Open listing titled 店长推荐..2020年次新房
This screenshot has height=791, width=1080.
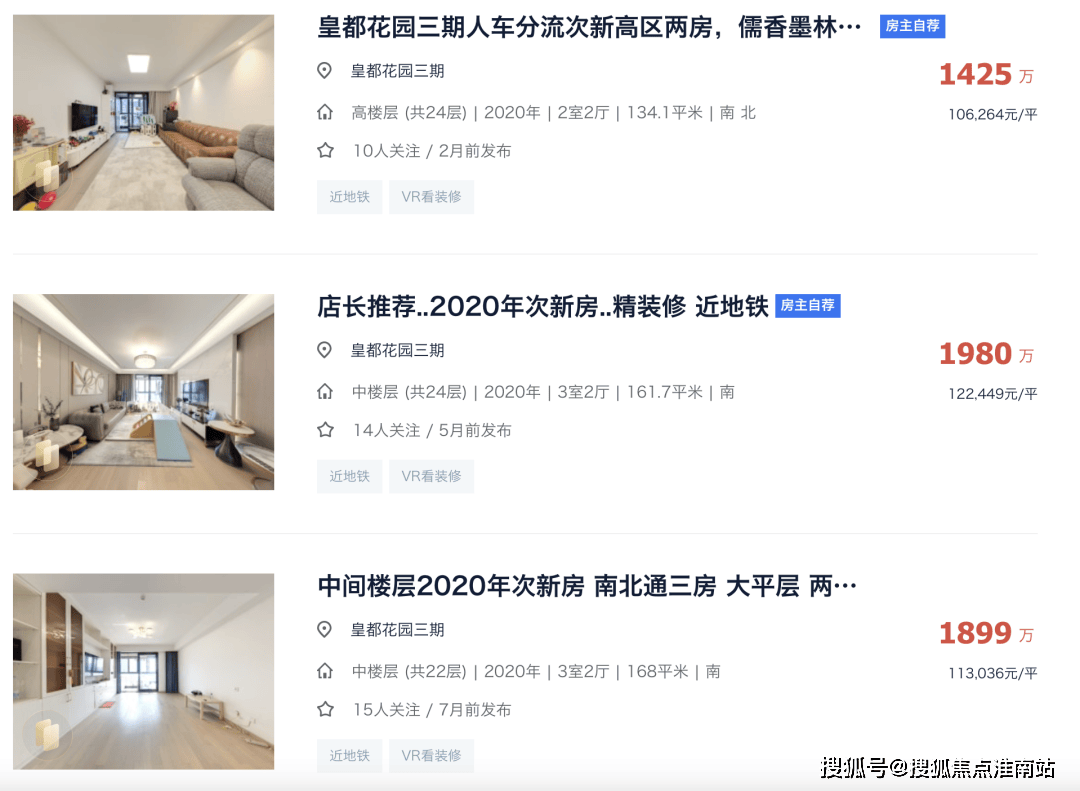pos(543,307)
